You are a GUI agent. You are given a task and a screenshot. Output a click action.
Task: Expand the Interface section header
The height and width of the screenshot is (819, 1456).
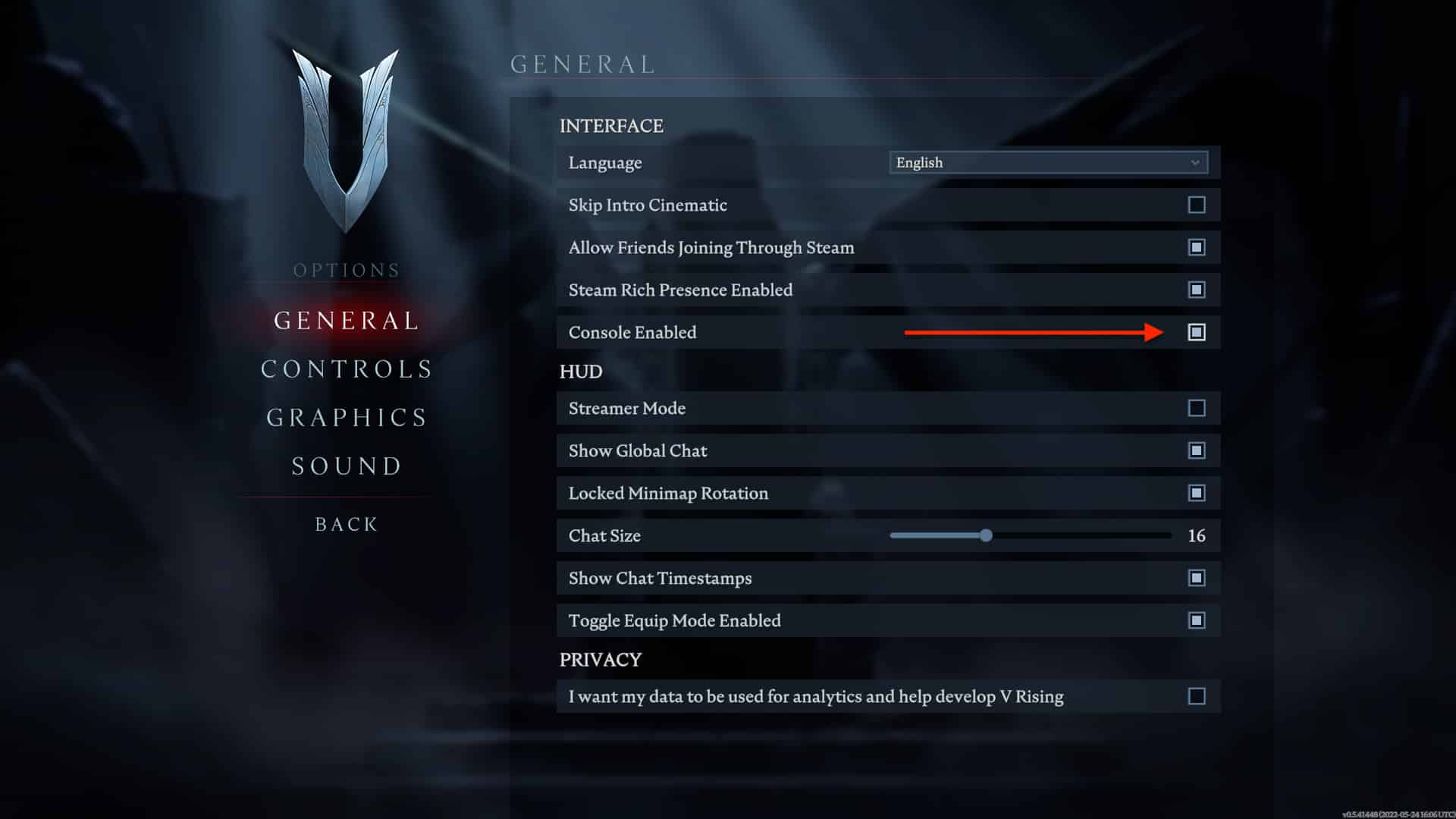[612, 124]
